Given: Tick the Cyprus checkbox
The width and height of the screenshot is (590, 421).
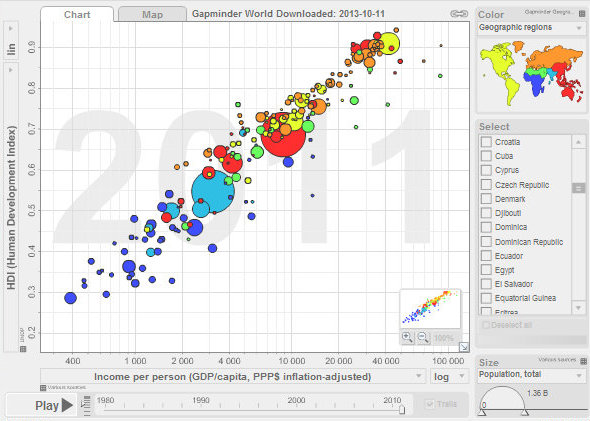Looking at the screenshot, I should pos(486,170).
